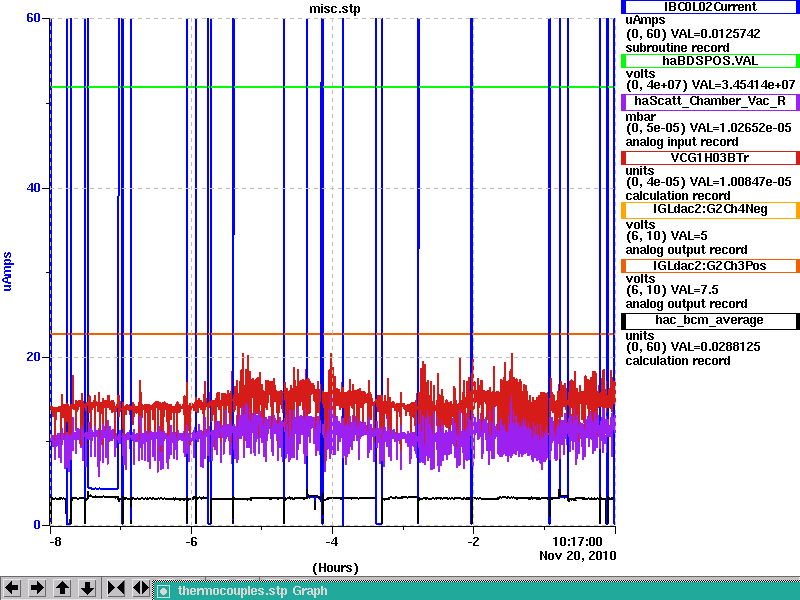This screenshot has height=600, width=800.
Task: Select the haBDSPOS.VAL legend label
Action: [710, 61]
